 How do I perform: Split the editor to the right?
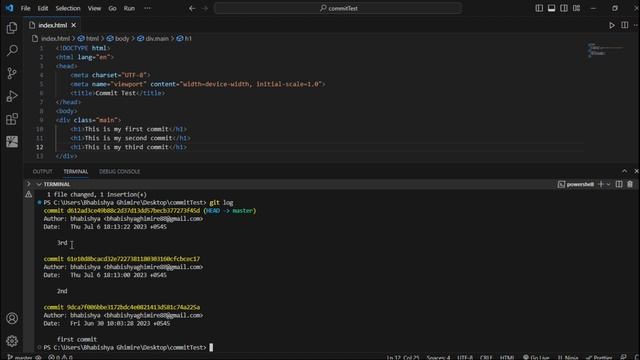624,25
